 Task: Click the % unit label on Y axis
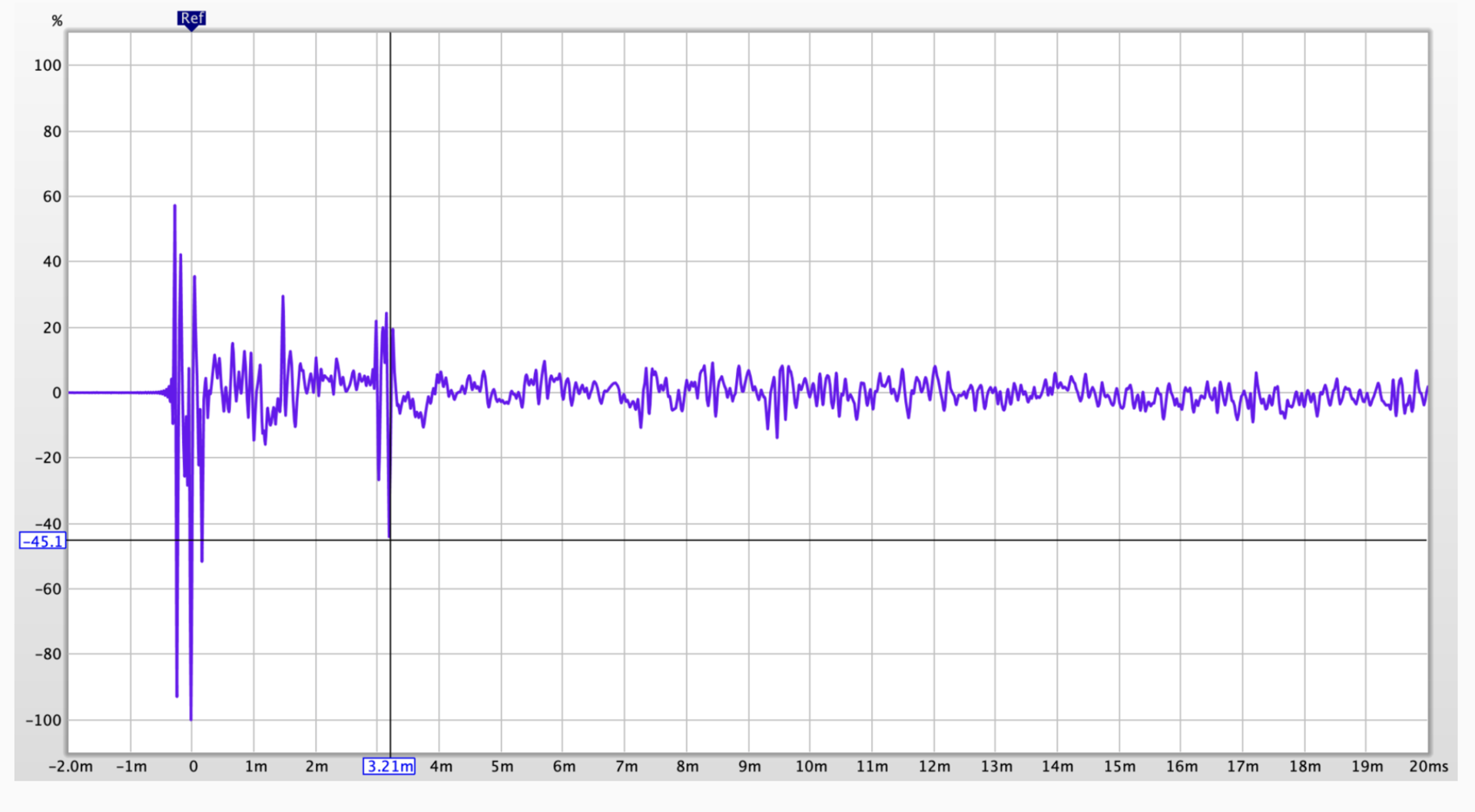pyautogui.click(x=57, y=21)
